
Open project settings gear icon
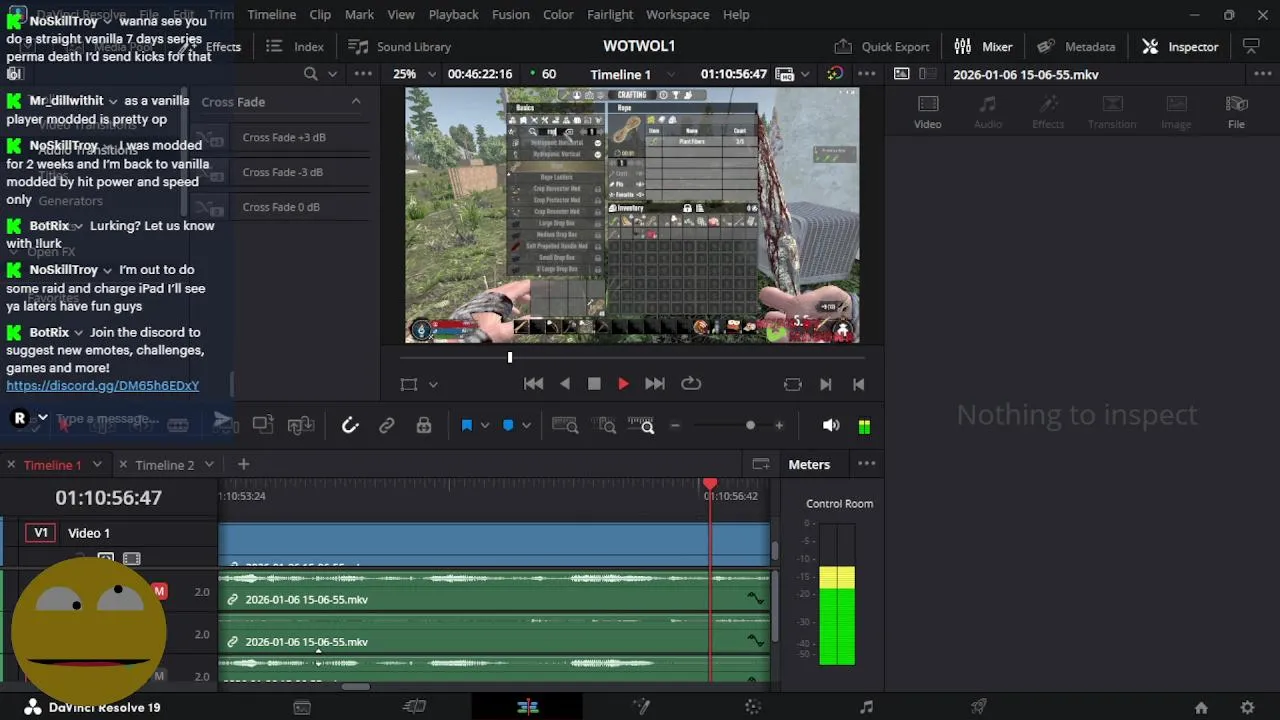click(1247, 707)
